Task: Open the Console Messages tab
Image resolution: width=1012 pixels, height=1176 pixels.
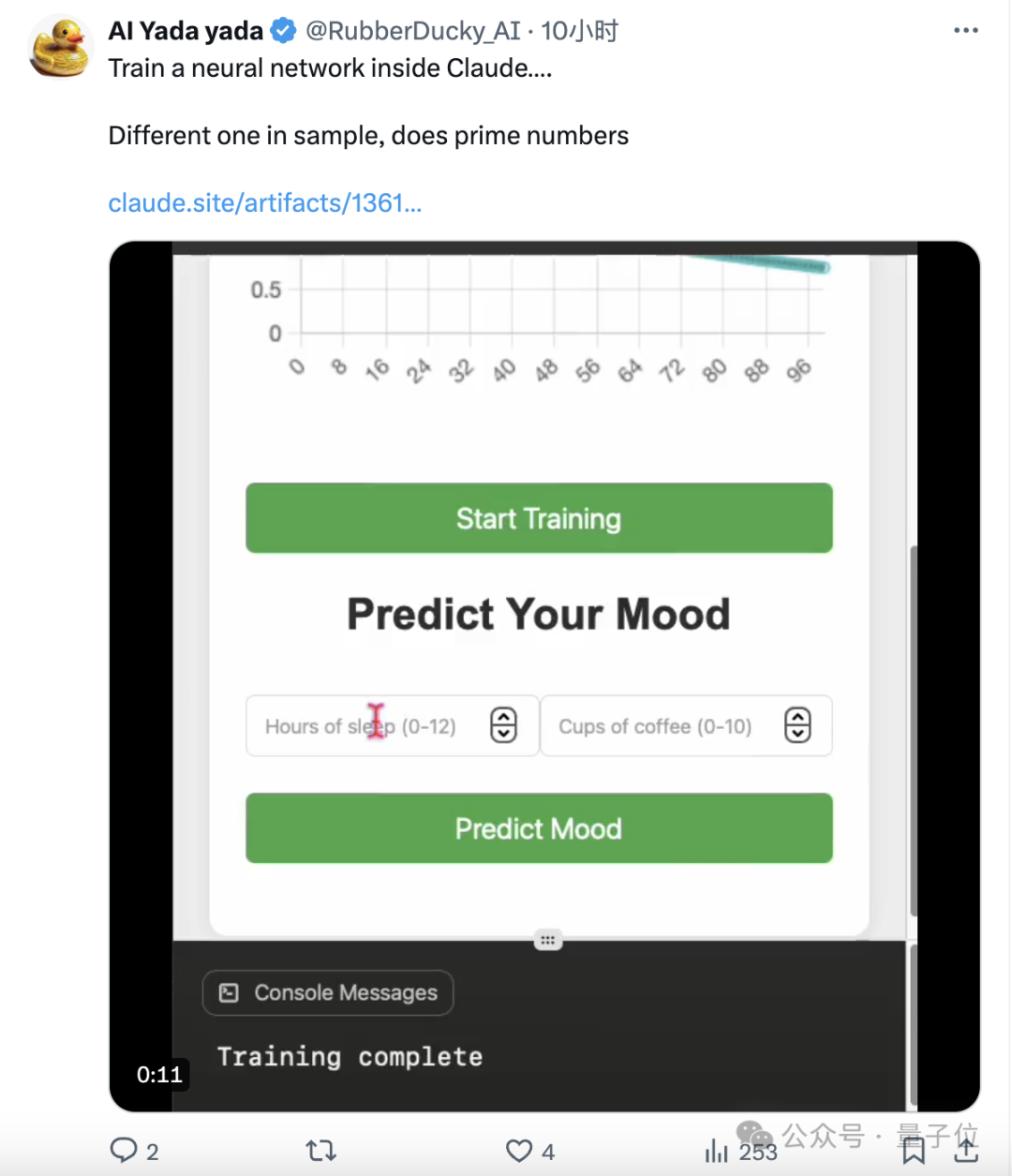Action: pos(328,993)
